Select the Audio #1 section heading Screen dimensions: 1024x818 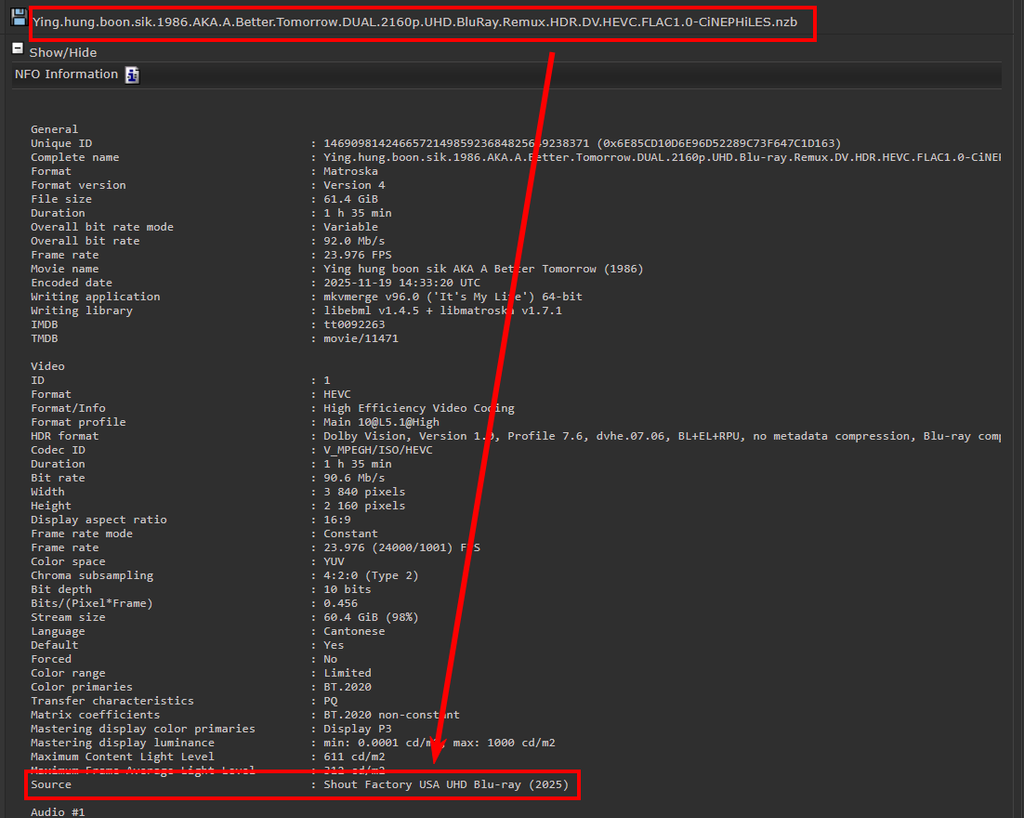click(57, 812)
